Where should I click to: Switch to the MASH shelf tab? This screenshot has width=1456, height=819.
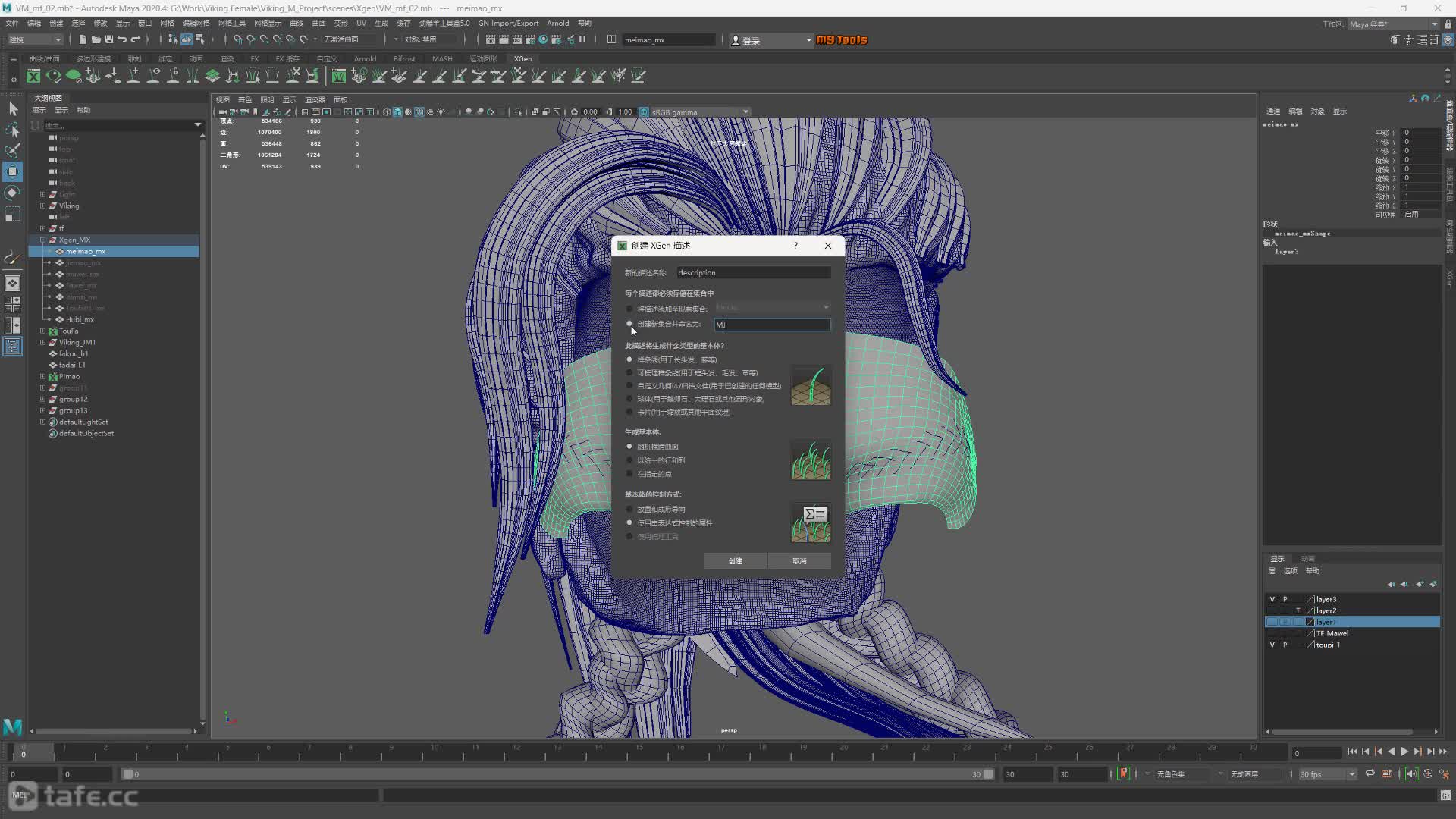(x=442, y=58)
